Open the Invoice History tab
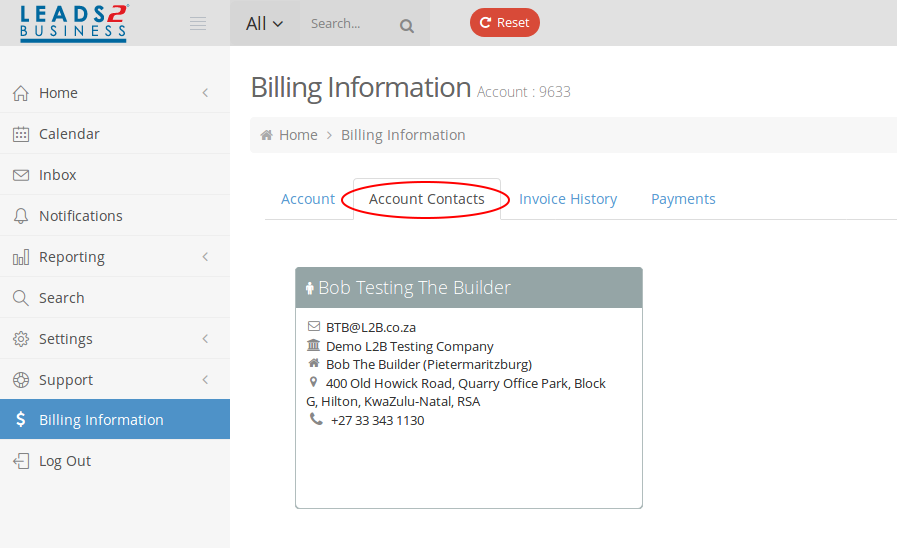The width and height of the screenshot is (897, 548). point(568,199)
